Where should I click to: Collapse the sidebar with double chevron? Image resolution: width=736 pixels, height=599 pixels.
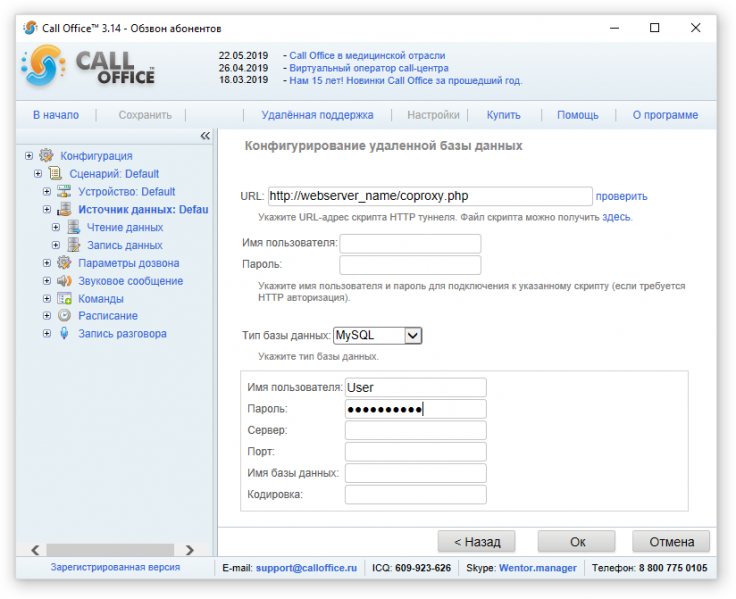[205, 136]
